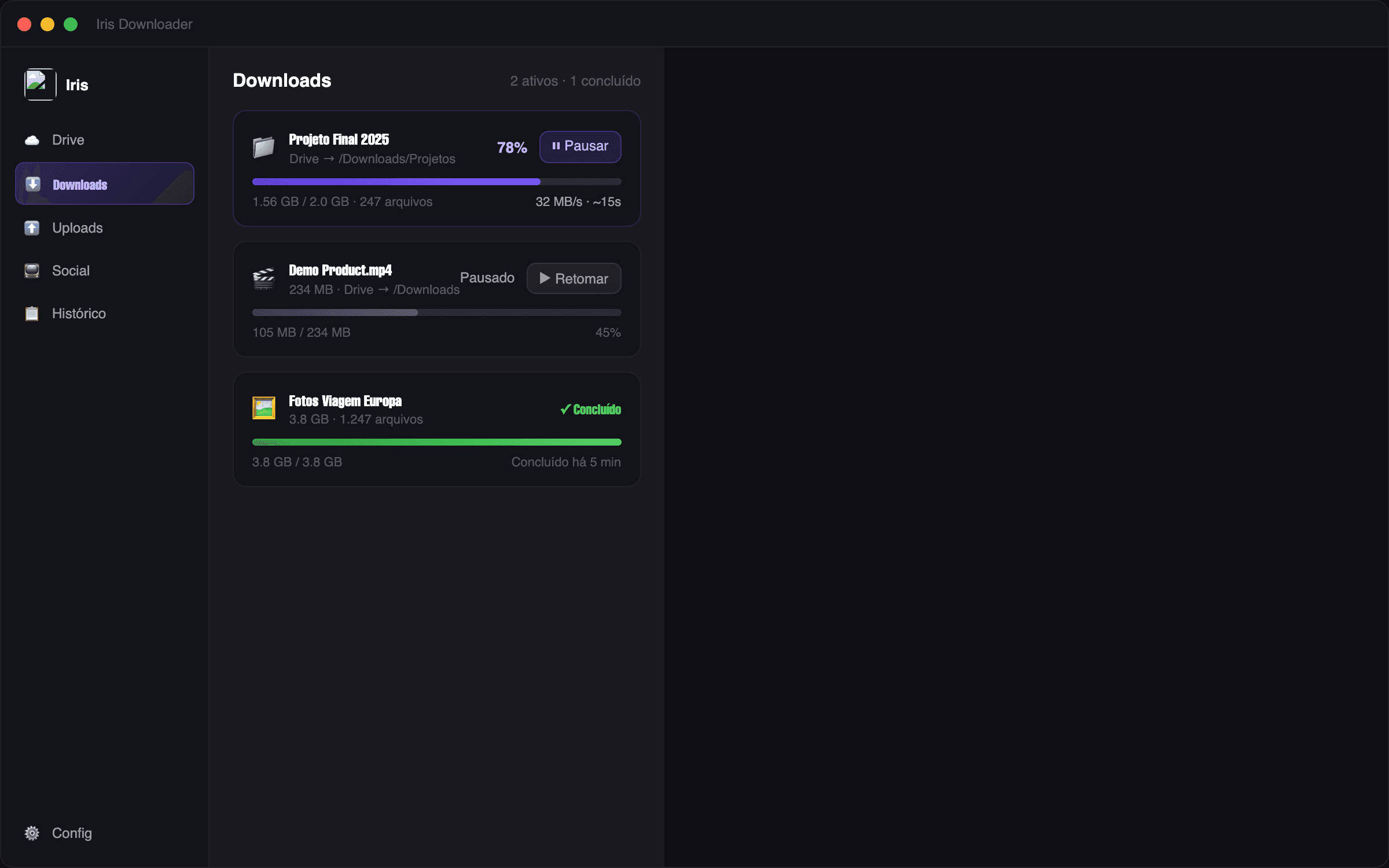Select the Downloads sidebar item
This screenshot has height=868, width=1389.
pos(105,184)
